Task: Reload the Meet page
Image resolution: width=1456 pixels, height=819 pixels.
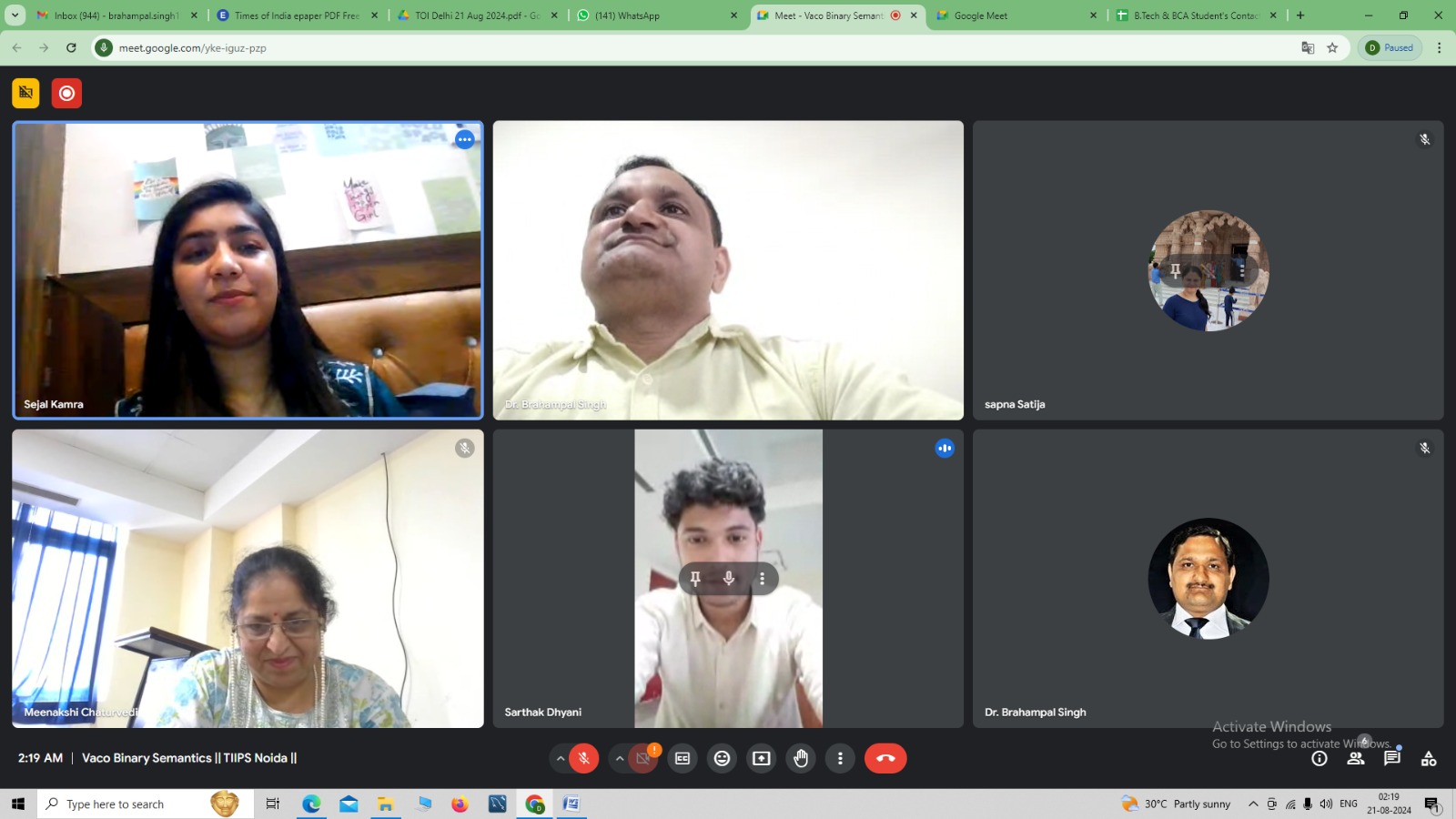Action: pos(71,47)
